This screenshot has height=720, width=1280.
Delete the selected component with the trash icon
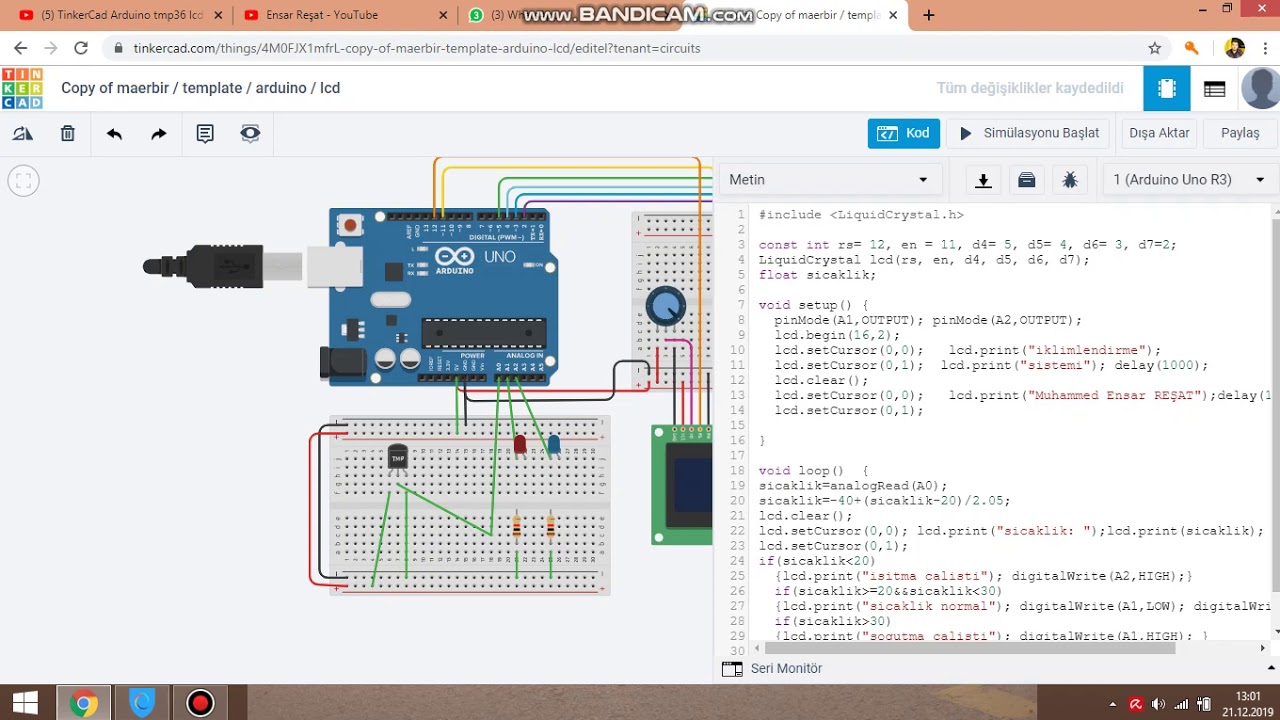tap(68, 133)
